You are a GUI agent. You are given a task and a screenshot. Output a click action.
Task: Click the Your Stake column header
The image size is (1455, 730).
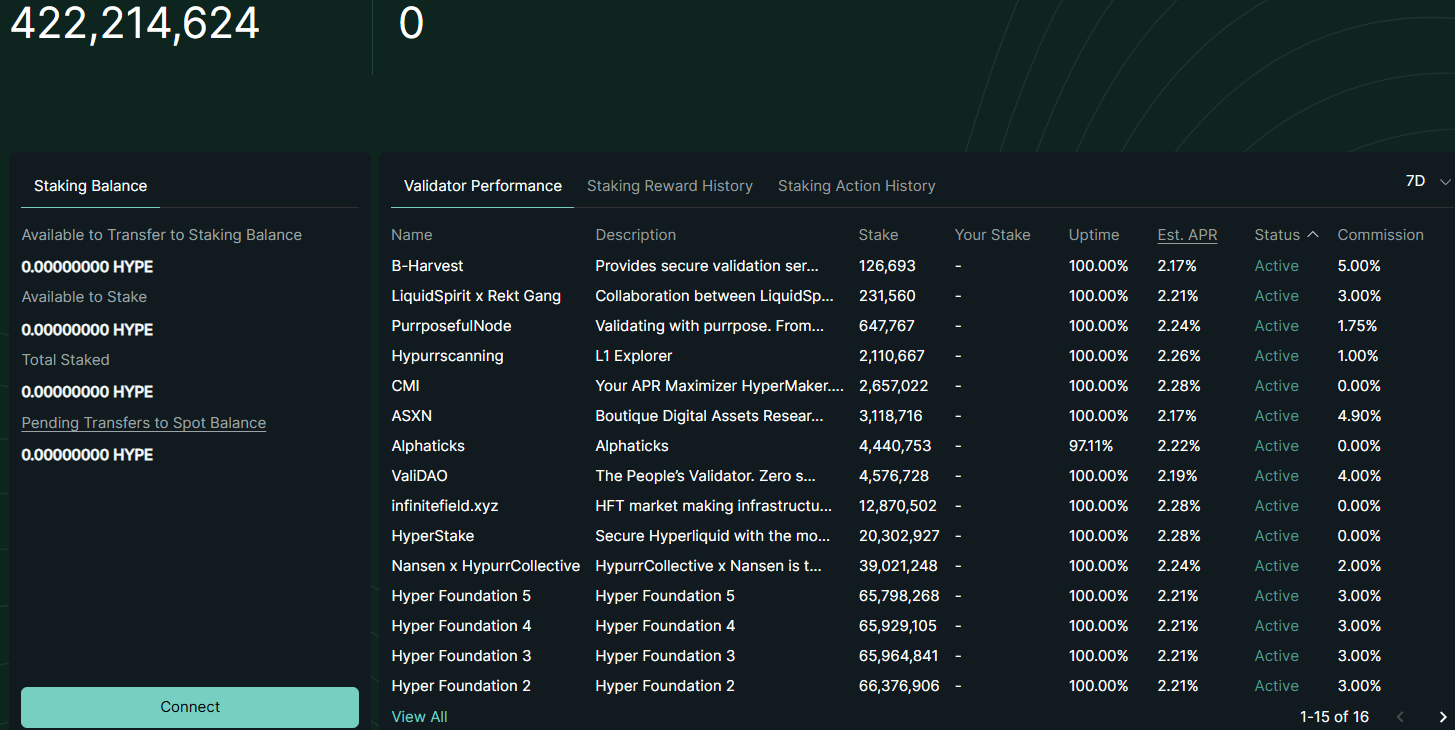coord(993,235)
